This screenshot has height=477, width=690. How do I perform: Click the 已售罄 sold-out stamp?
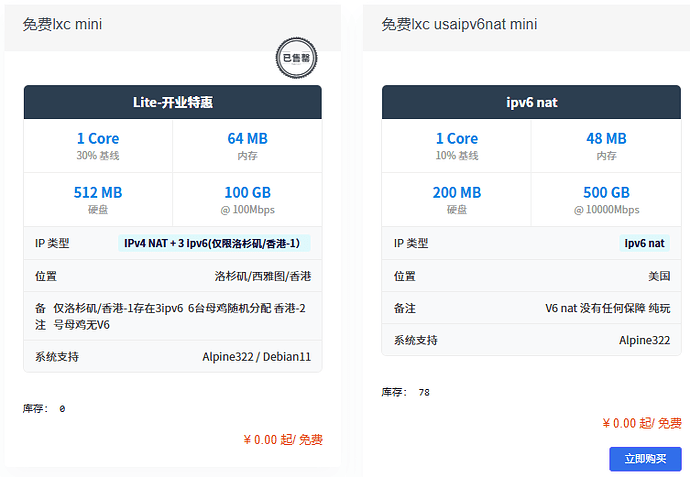(296, 58)
